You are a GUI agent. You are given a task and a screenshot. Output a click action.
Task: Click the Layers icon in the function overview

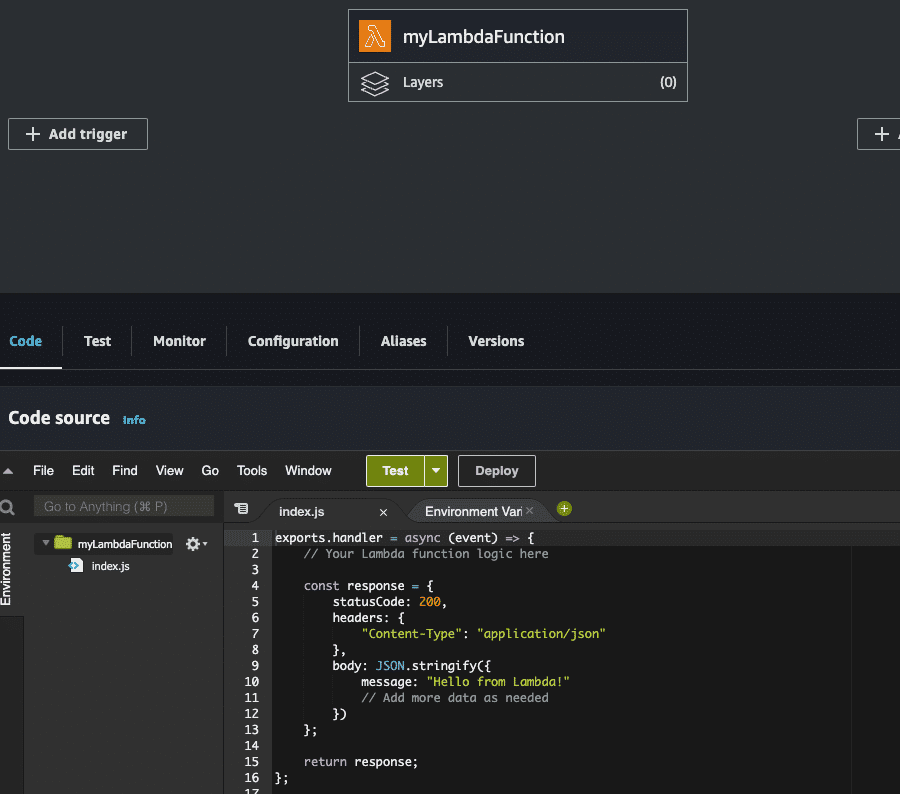[x=374, y=83]
